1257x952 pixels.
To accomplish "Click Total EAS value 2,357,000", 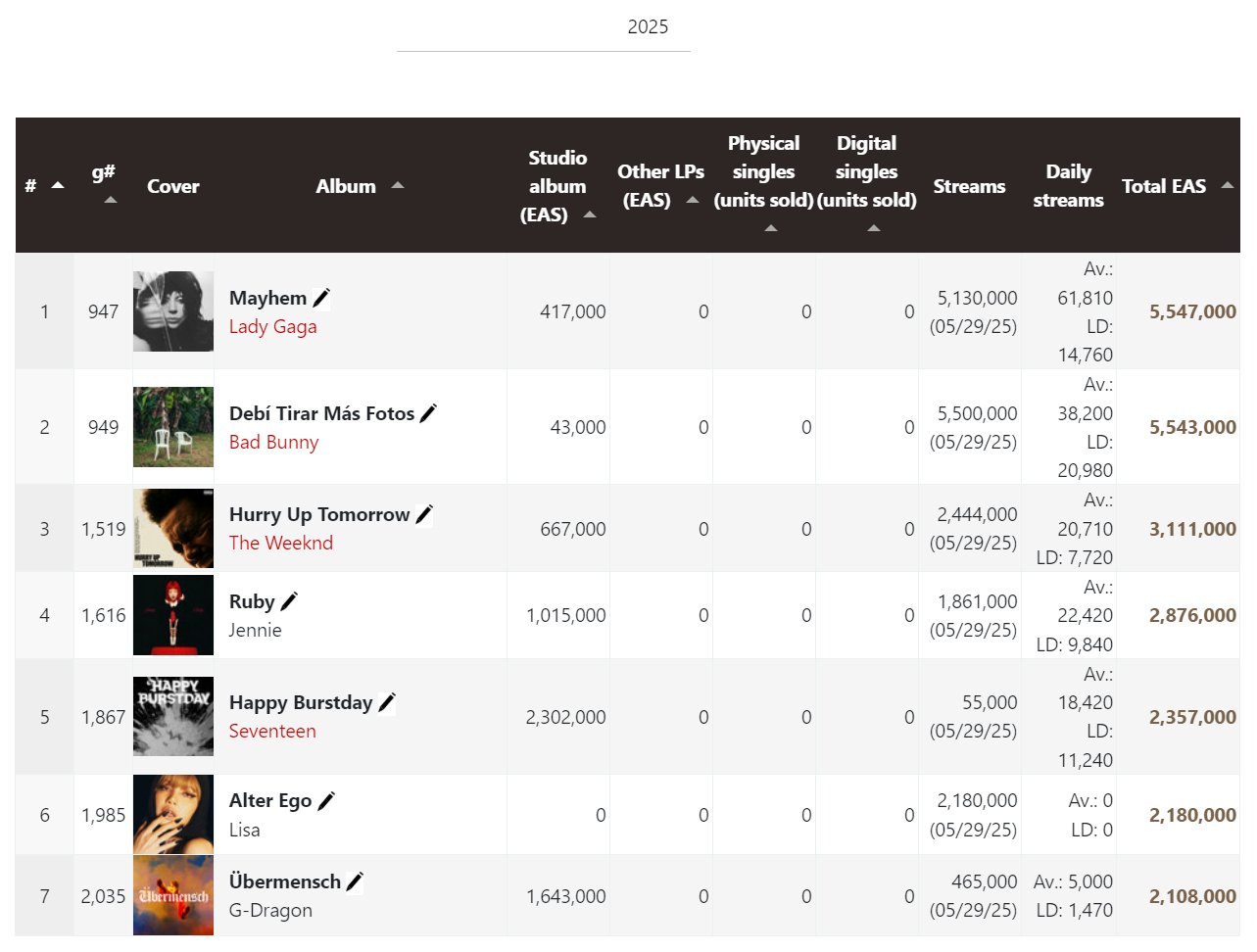I will coord(1192,717).
